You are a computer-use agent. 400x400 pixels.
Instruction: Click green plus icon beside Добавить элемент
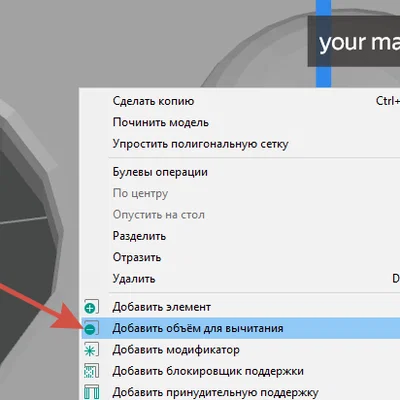(91, 307)
